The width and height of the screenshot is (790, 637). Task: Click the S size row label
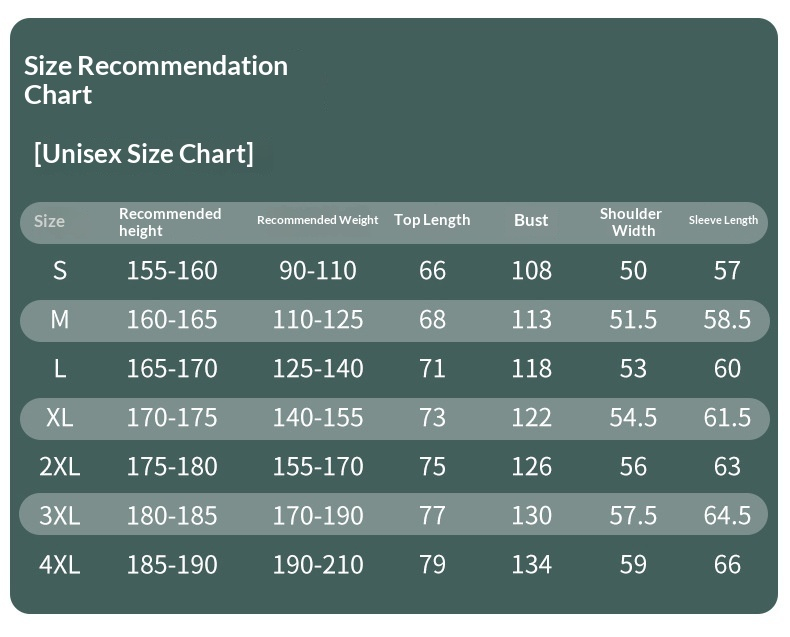[60, 271]
